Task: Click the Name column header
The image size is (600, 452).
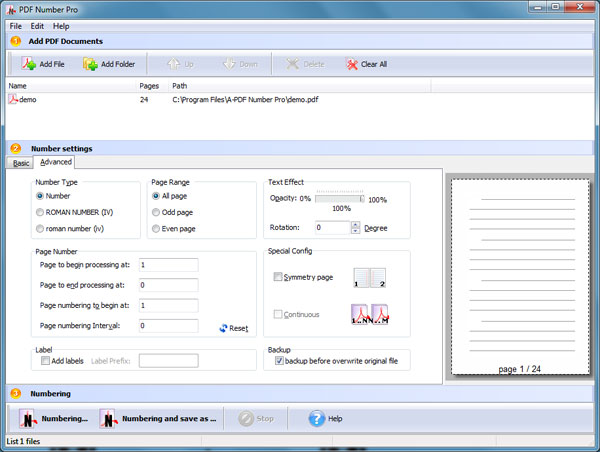Action: (71, 86)
